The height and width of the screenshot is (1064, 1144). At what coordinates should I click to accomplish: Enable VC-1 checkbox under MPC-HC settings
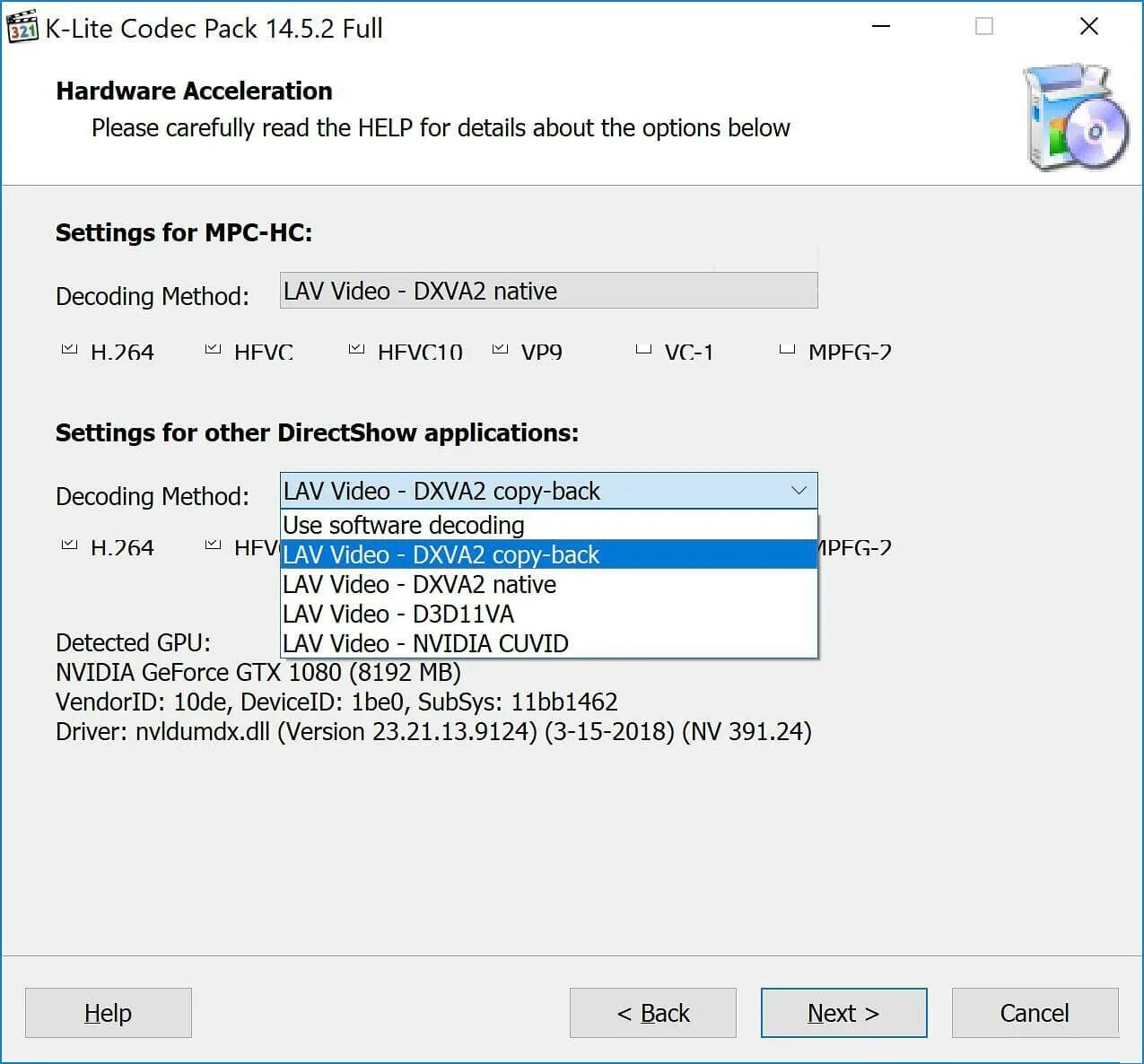tap(643, 349)
